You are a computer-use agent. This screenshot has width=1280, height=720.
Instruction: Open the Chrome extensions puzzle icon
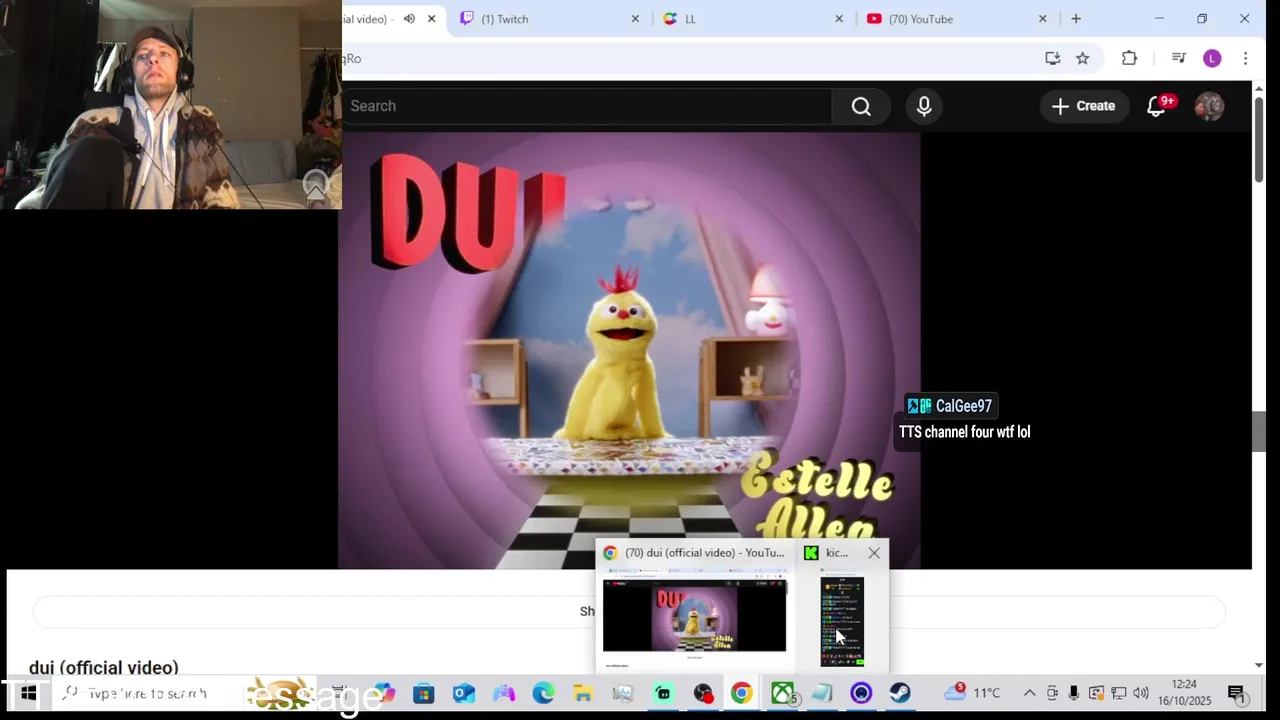1129,58
